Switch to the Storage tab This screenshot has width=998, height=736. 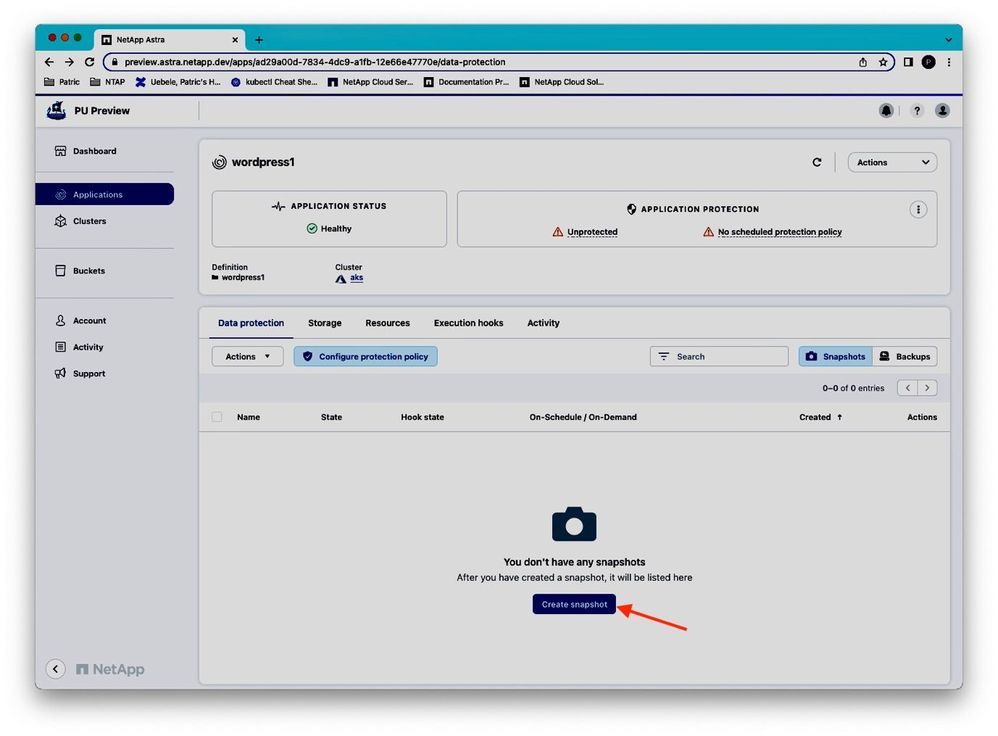coord(325,323)
